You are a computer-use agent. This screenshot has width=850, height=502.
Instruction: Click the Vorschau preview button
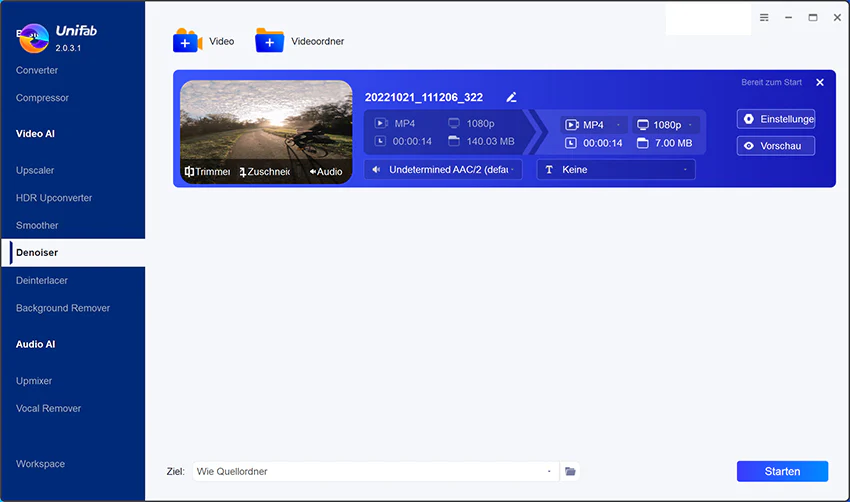(x=776, y=146)
